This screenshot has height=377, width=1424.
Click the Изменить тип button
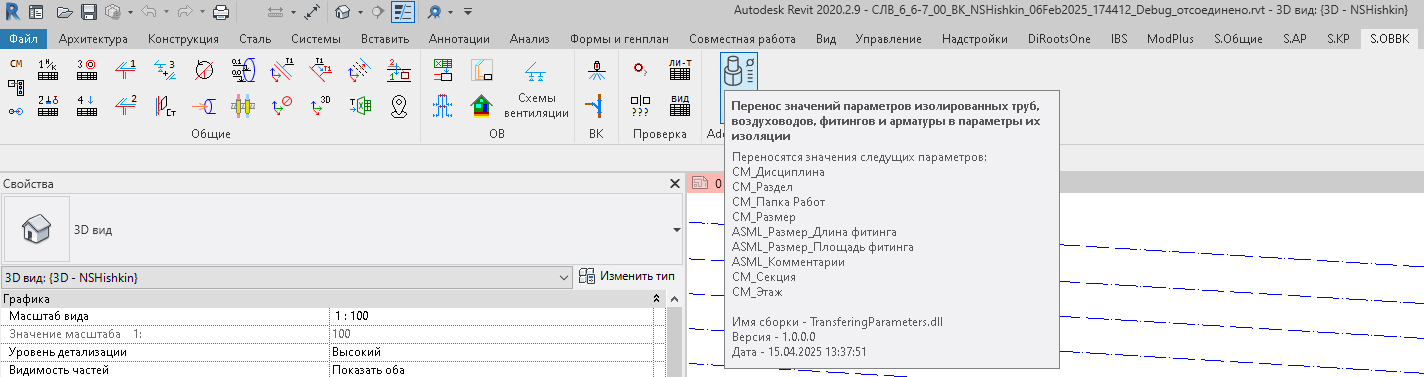tap(628, 276)
